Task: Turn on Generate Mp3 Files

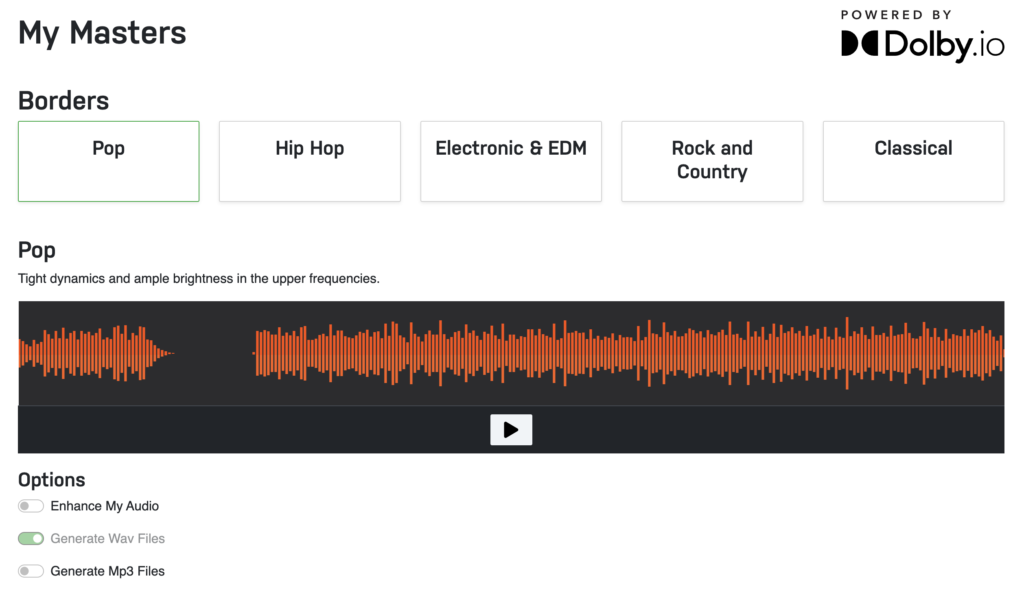Action: [30, 571]
